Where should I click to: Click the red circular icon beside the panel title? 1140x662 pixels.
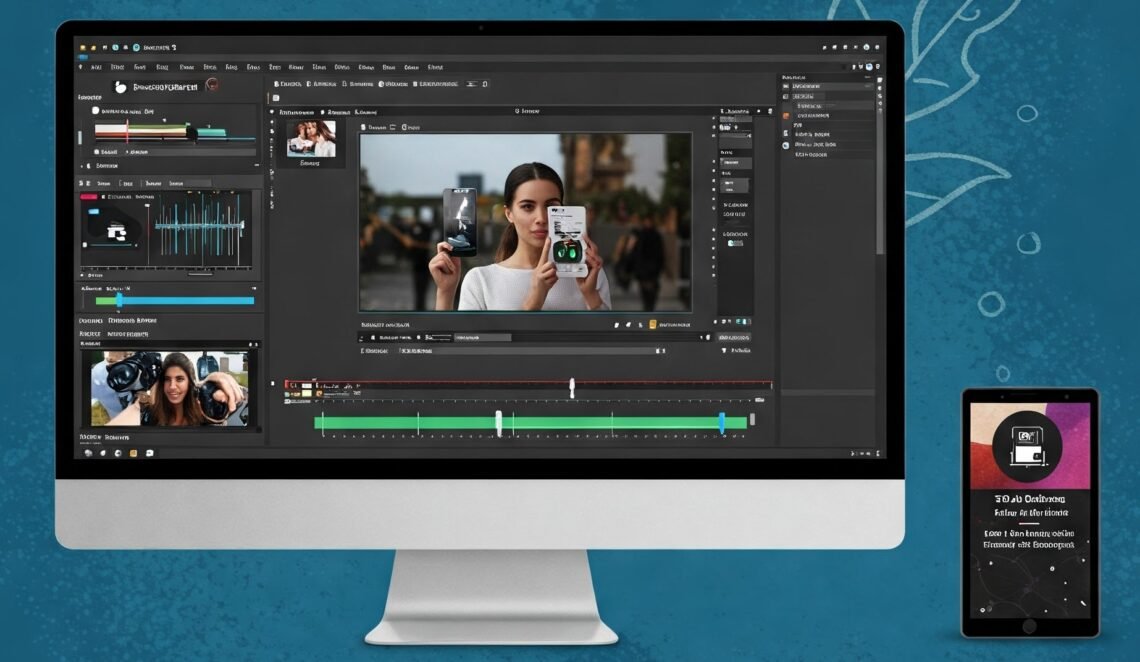tap(212, 85)
